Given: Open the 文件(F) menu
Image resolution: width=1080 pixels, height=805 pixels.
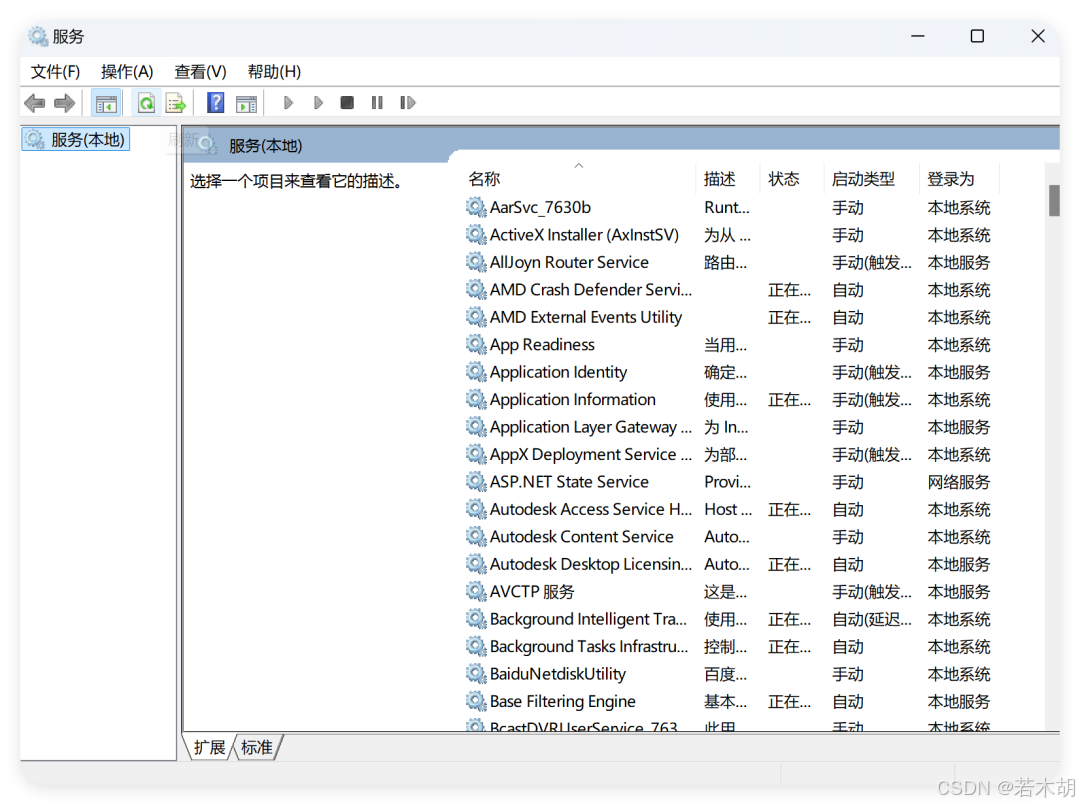Looking at the screenshot, I should click(55, 72).
